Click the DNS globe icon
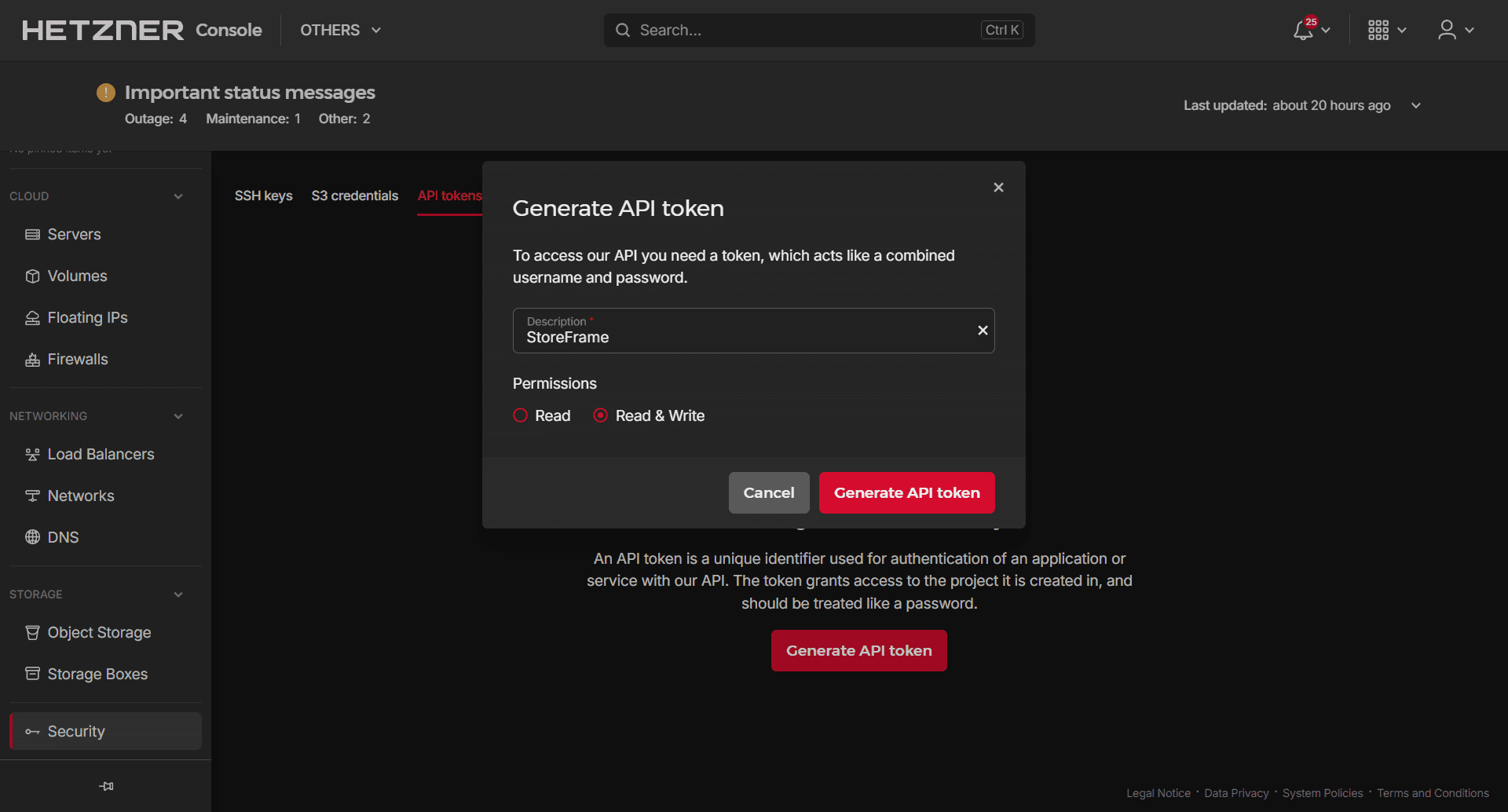 [32, 537]
